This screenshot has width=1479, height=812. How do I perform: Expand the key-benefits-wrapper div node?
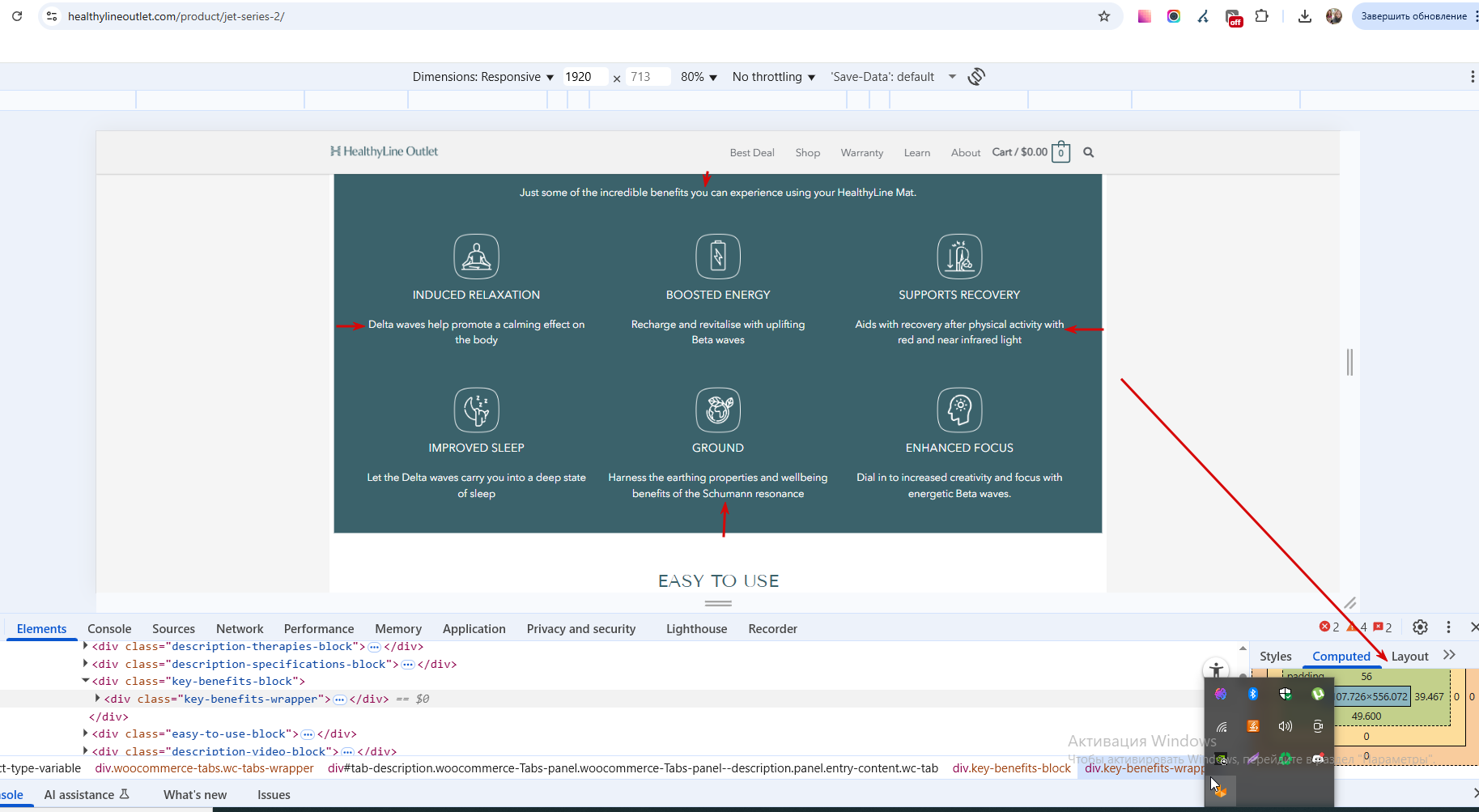98,699
